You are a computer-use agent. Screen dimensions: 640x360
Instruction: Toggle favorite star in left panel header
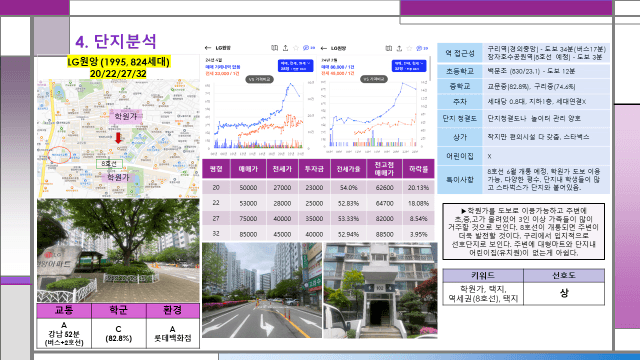296,48
